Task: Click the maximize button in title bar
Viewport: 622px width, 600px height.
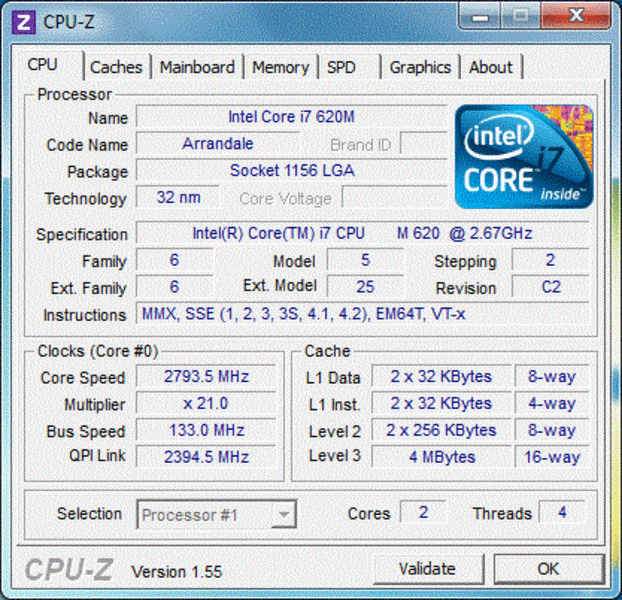Action: point(520,17)
